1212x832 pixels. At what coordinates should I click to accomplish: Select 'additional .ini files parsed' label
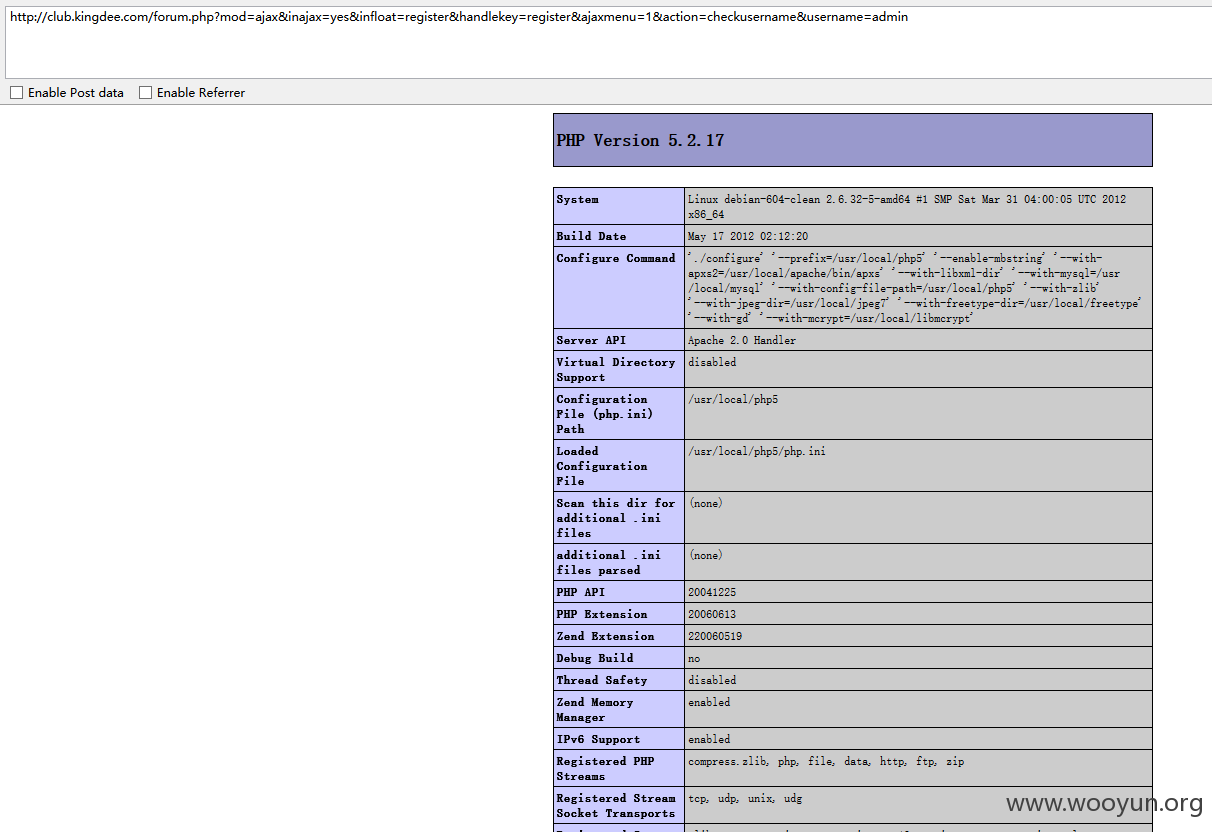click(609, 562)
